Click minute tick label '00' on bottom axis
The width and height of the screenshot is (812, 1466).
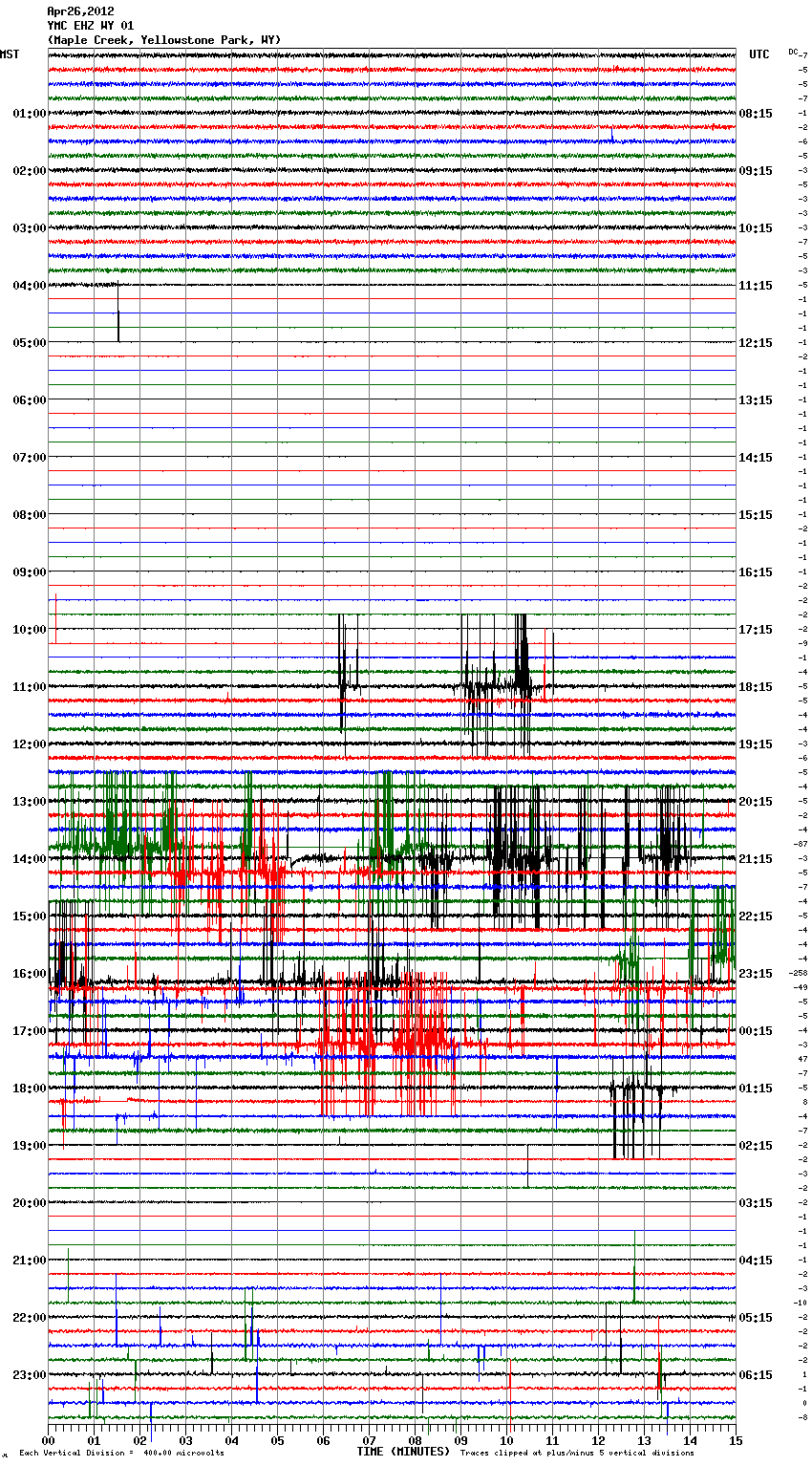point(49,1440)
